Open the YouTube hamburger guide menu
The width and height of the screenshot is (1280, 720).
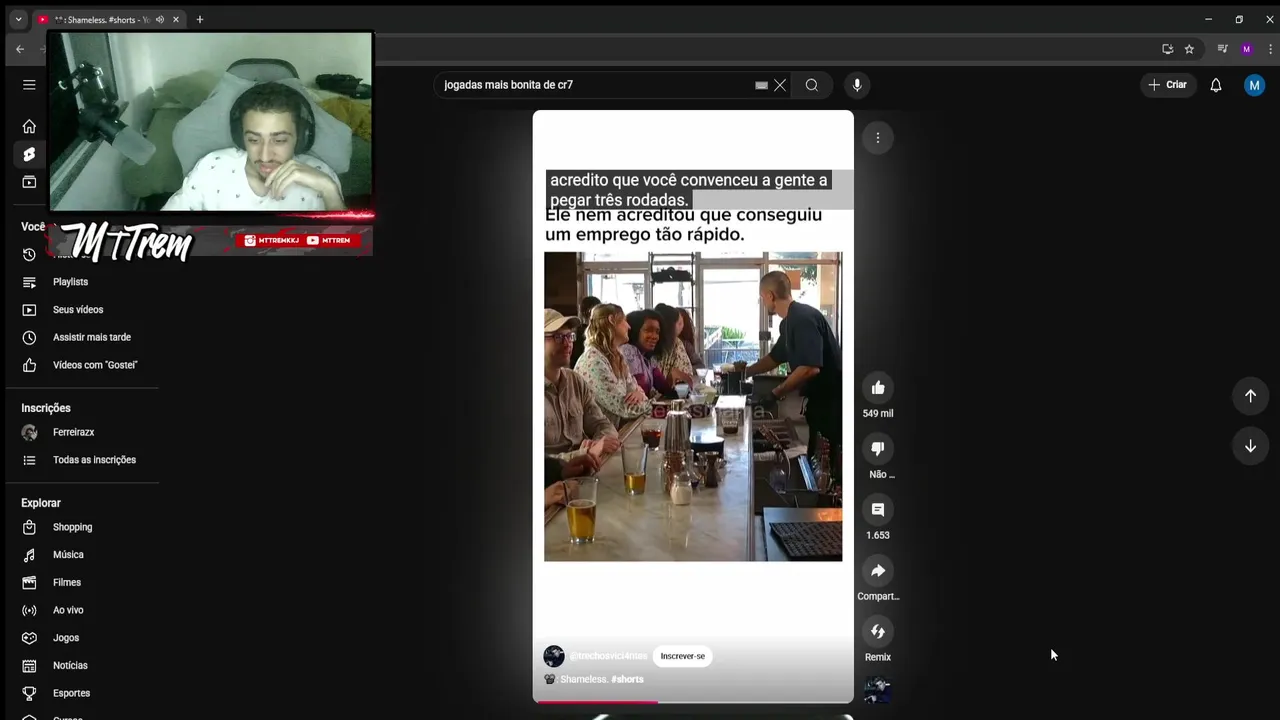(x=29, y=85)
